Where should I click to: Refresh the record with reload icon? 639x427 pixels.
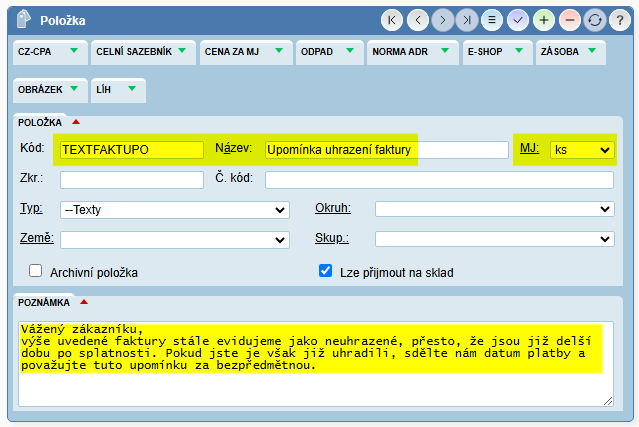595,19
